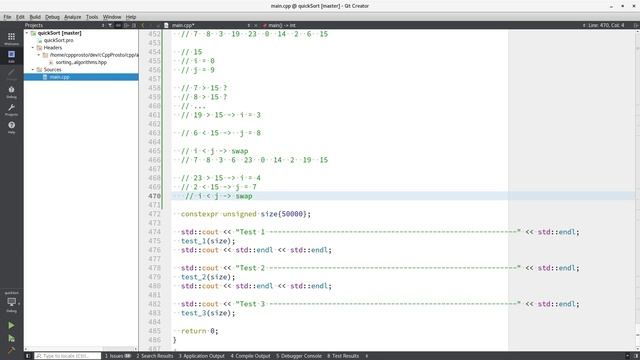
Task: Click the filter tree icon in Projects panel
Action: click(x=110, y=25)
